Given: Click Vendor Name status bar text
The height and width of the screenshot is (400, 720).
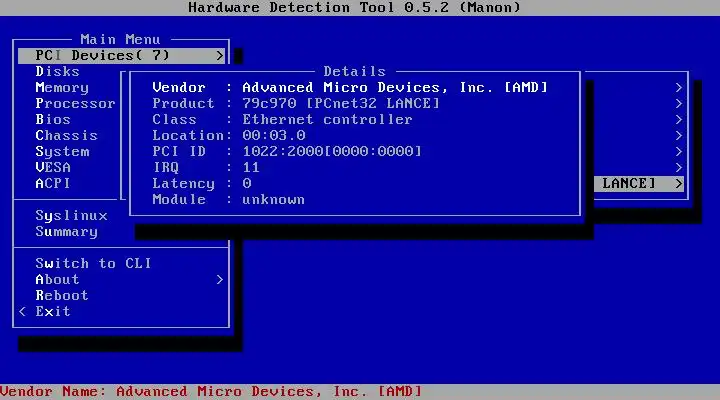Looking at the screenshot, I should click(x=211, y=392).
